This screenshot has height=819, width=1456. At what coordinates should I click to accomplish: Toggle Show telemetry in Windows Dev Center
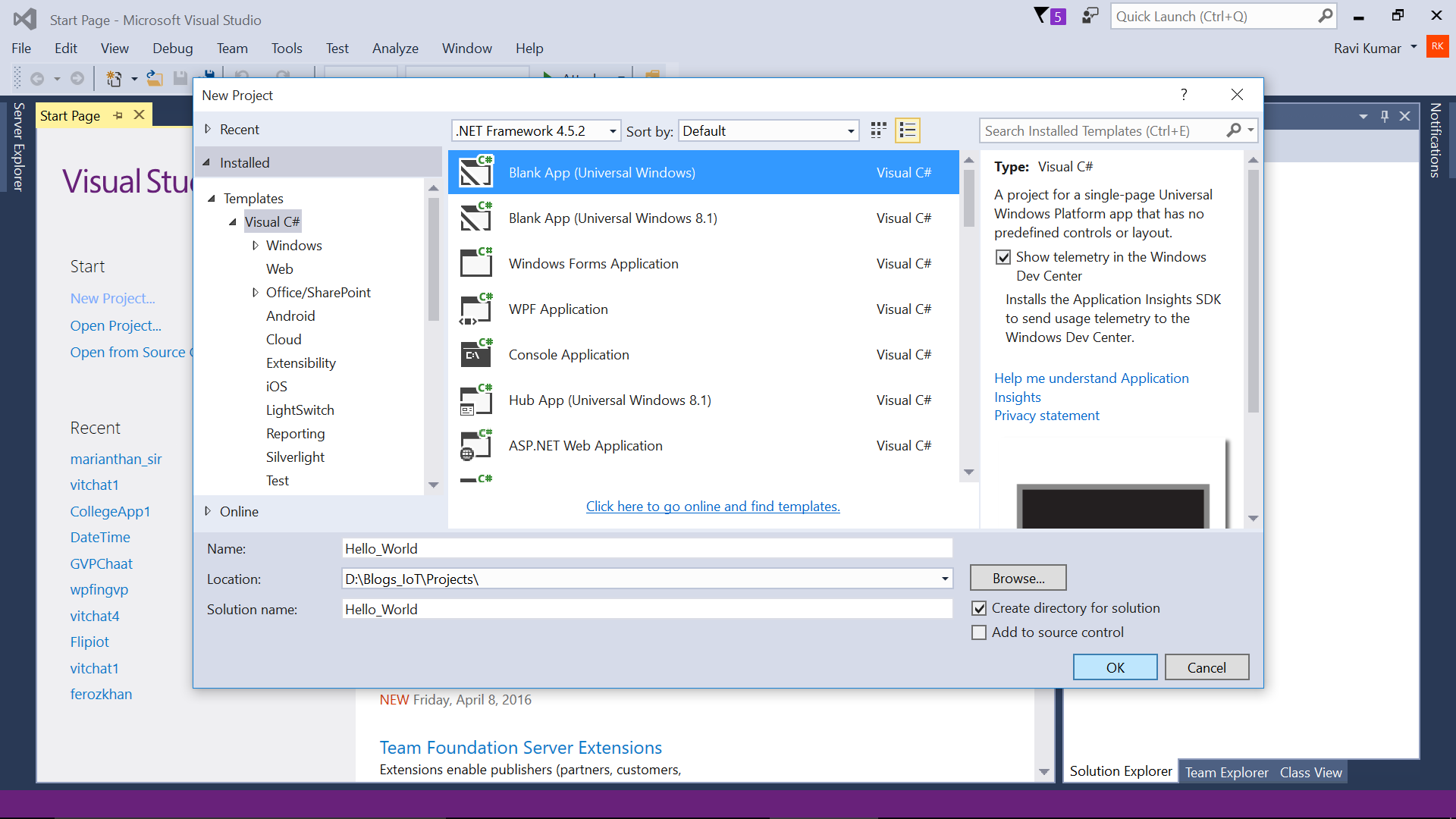1003,257
